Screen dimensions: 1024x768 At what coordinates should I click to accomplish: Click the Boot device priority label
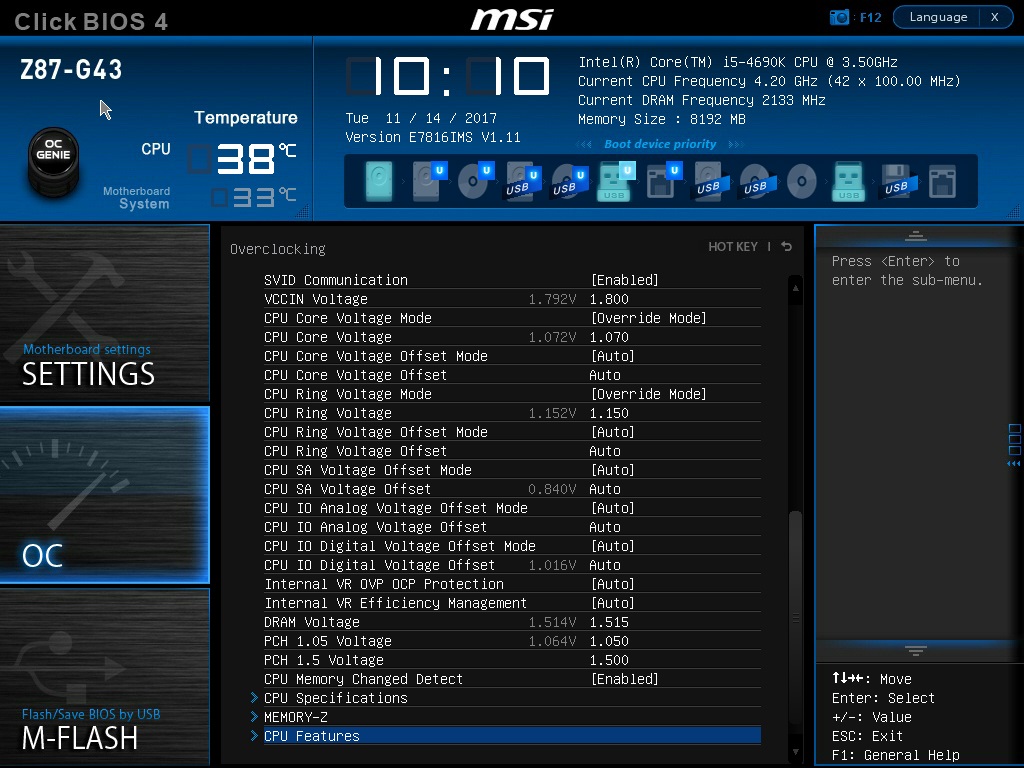coord(660,144)
